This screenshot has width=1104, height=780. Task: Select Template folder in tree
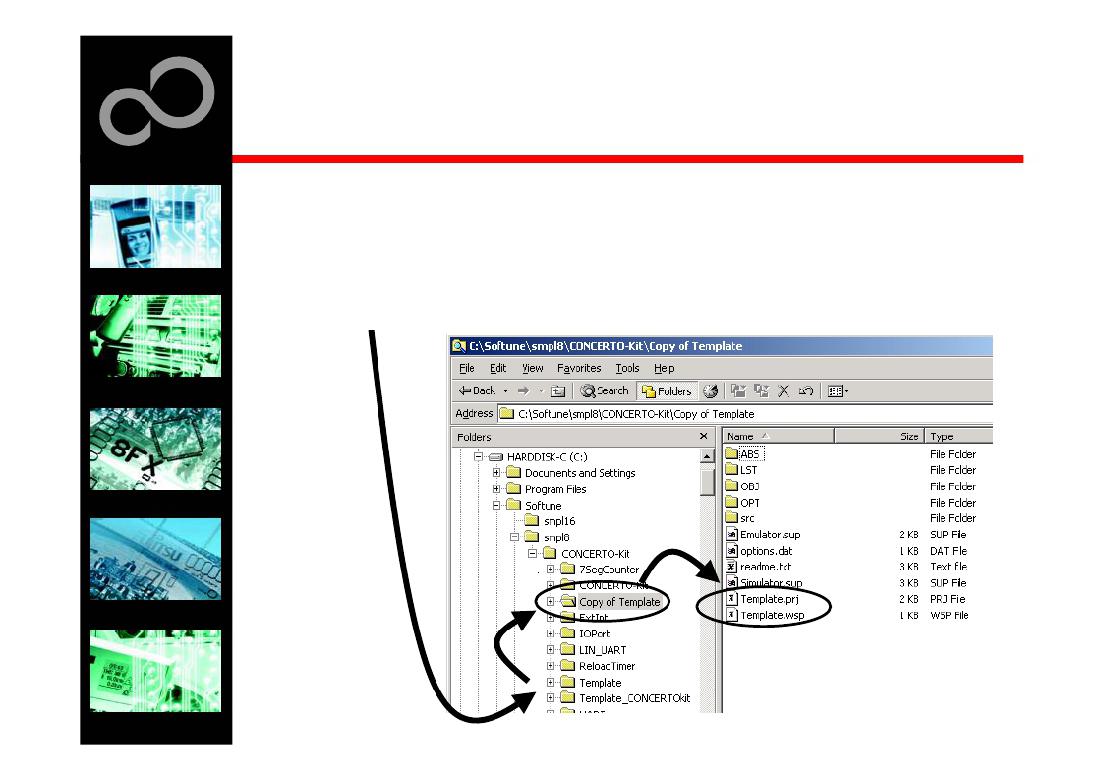[600, 683]
